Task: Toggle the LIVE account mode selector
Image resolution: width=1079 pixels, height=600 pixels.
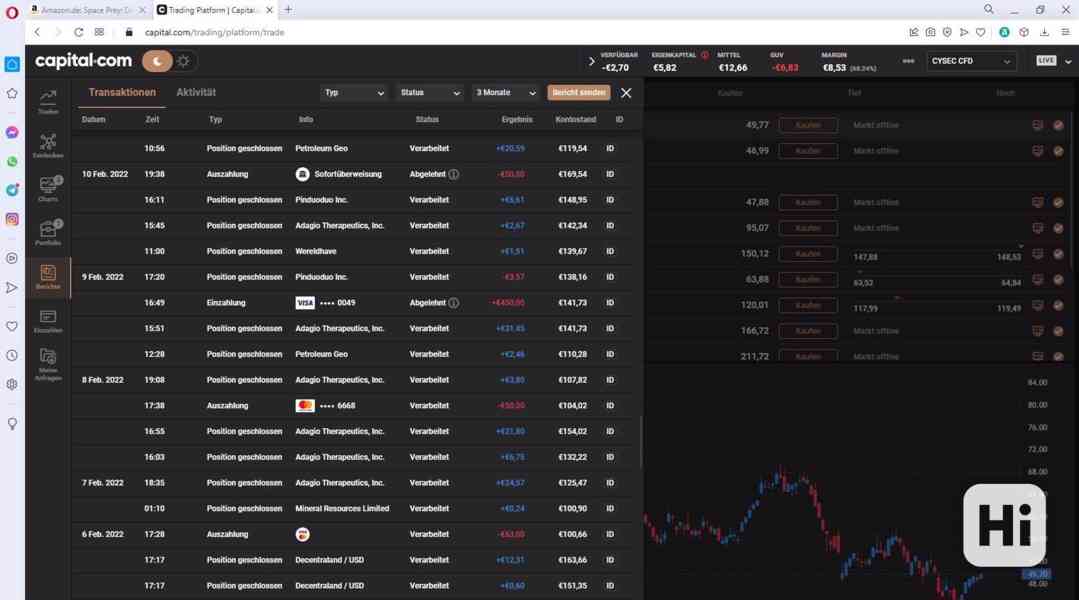Action: (1053, 61)
